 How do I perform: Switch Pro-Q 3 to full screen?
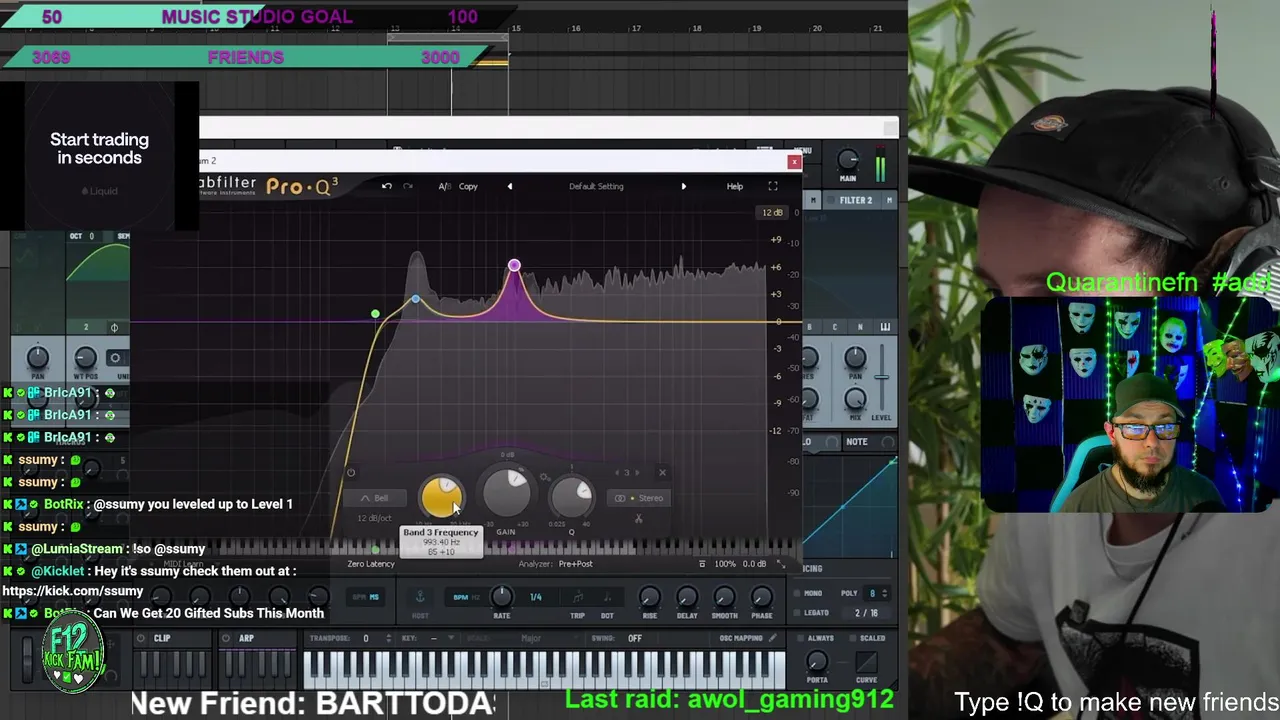tap(773, 186)
